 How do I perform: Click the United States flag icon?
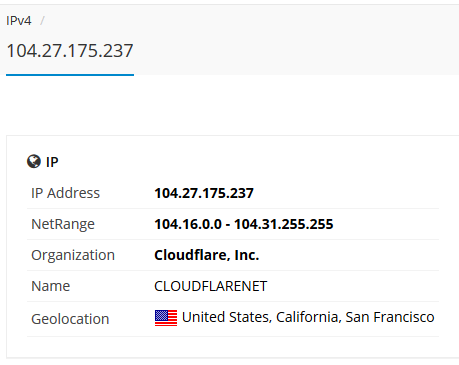click(166, 318)
